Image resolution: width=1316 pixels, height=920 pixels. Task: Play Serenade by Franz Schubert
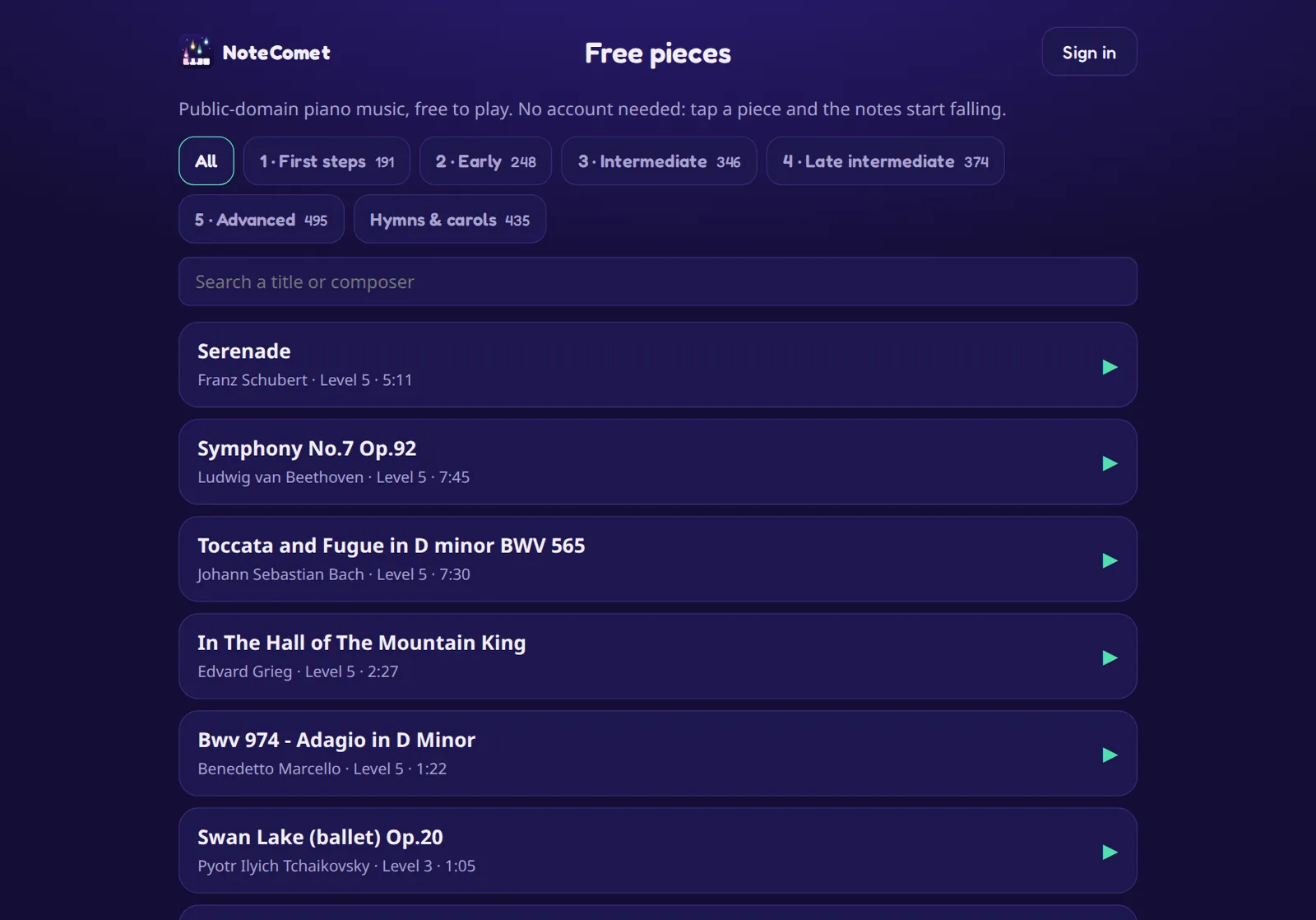(1110, 367)
